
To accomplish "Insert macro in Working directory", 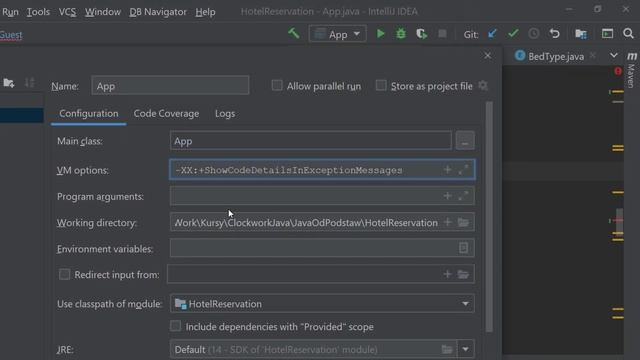I will [x=447, y=222].
